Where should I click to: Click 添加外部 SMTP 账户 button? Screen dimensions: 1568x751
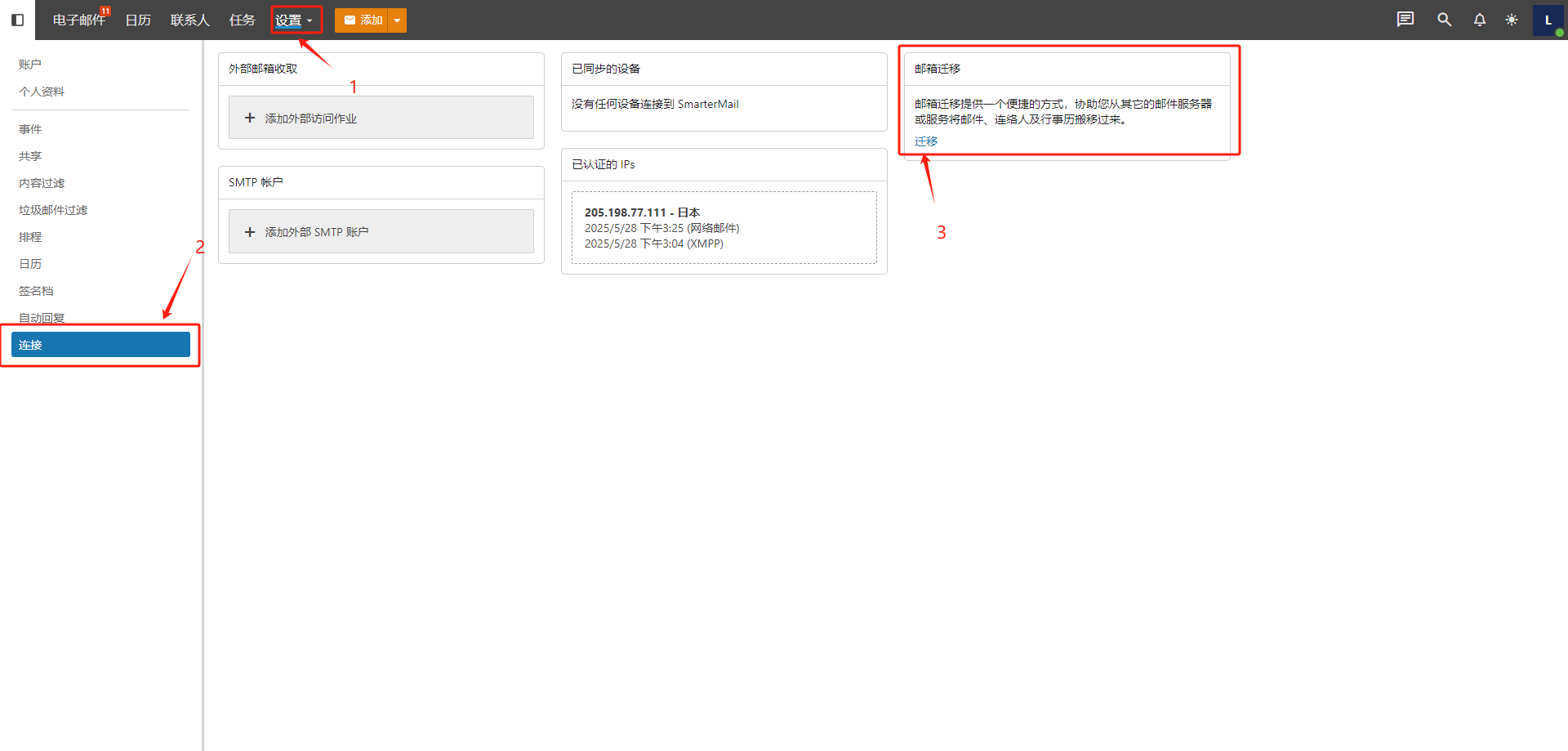tap(381, 231)
